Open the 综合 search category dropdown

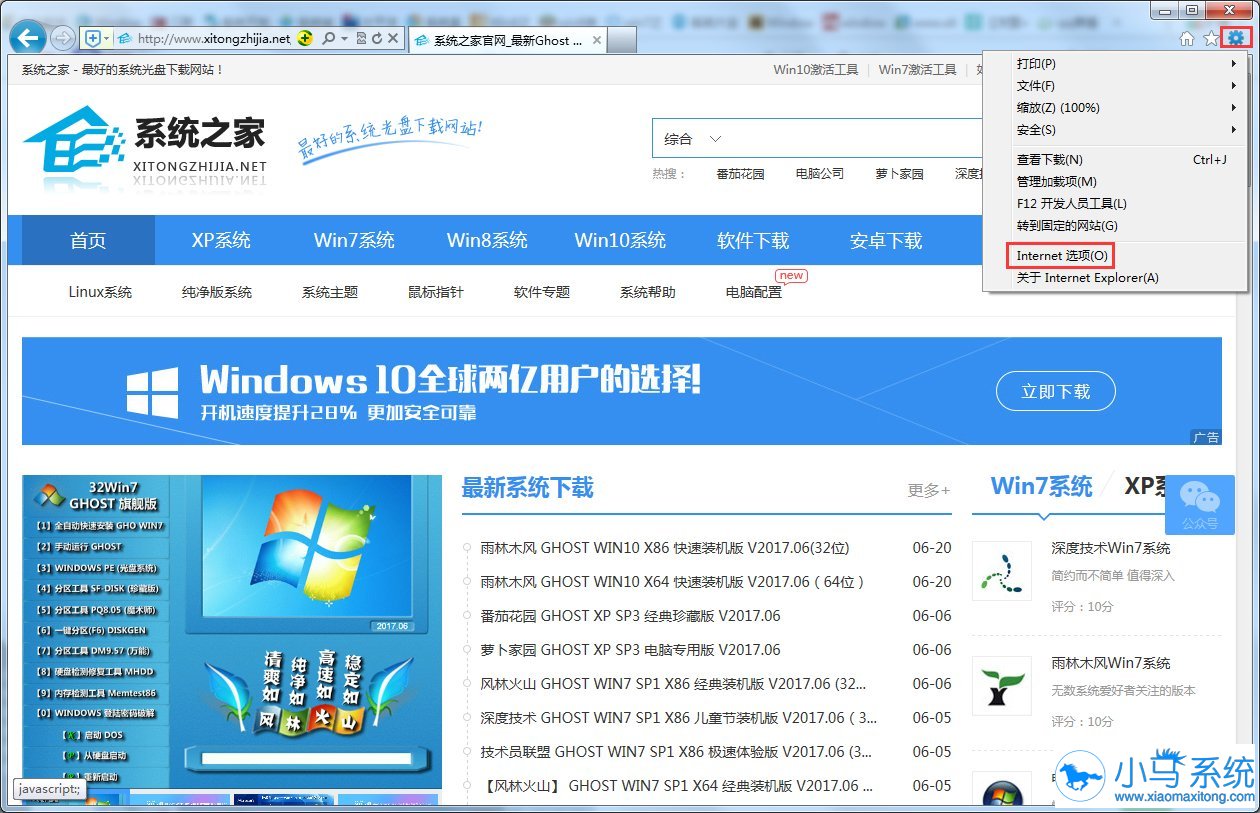point(693,139)
